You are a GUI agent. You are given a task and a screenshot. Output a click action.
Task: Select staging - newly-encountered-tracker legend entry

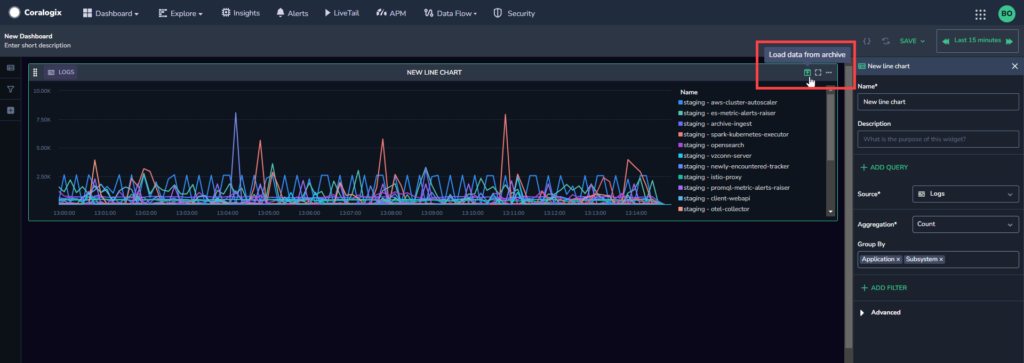pos(734,166)
